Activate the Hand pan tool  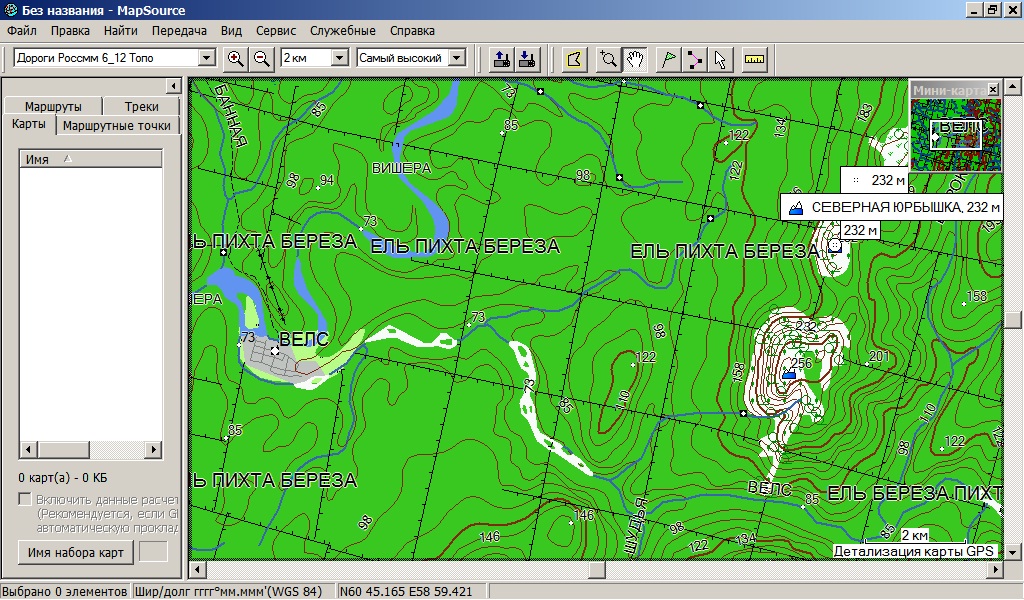tap(634, 59)
